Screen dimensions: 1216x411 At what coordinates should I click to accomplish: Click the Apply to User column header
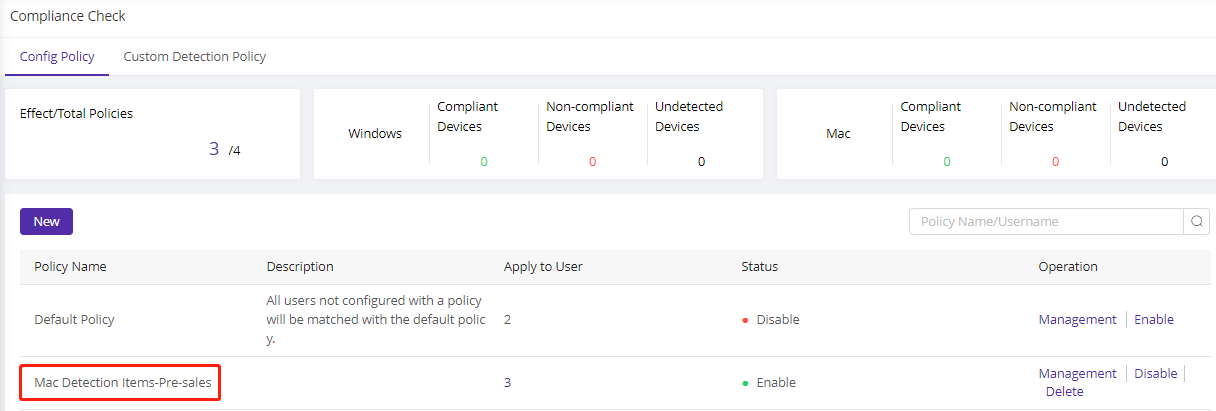(543, 267)
